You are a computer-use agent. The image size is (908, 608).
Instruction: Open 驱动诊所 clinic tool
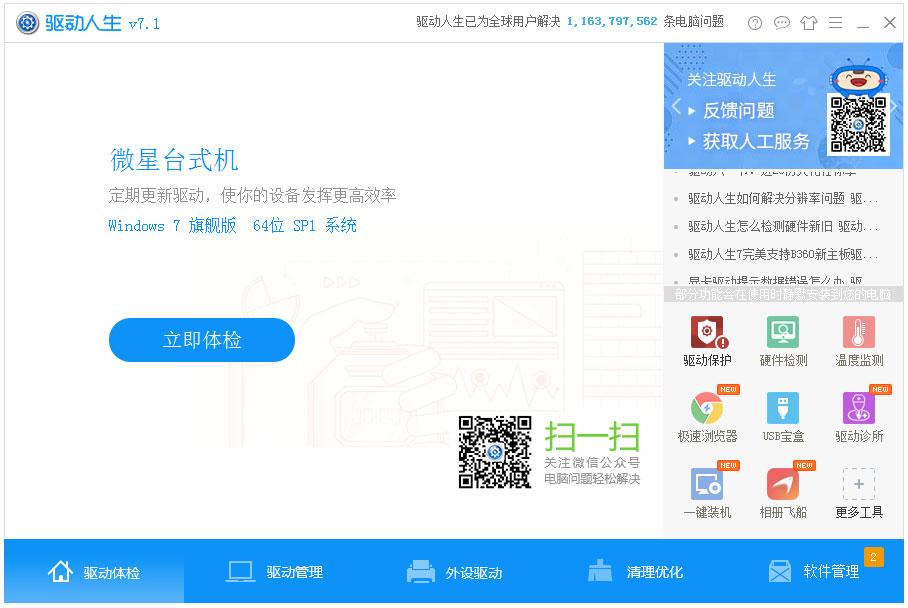pos(859,417)
